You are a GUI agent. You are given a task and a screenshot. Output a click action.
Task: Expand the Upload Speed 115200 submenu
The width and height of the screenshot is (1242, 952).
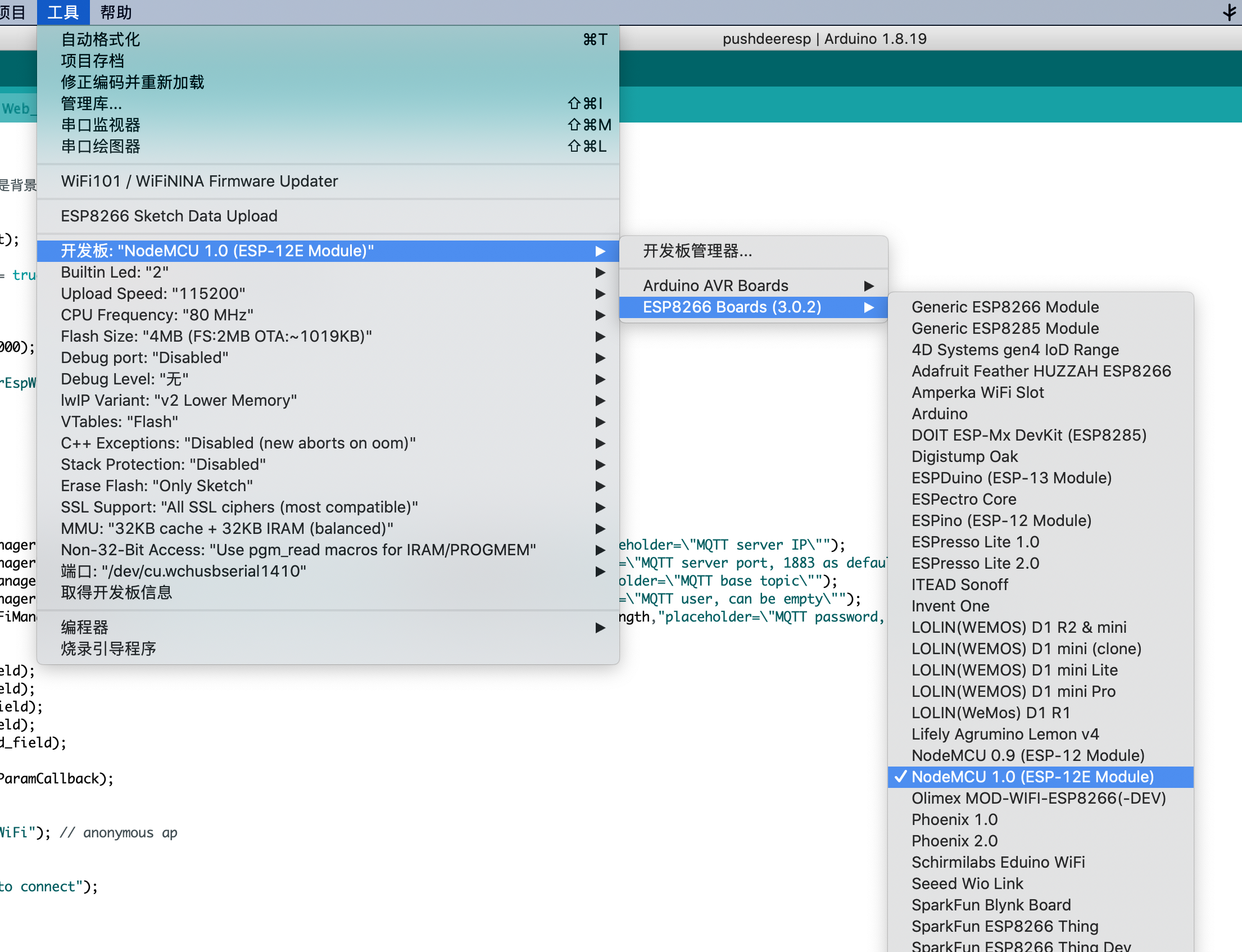click(x=328, y=294)
